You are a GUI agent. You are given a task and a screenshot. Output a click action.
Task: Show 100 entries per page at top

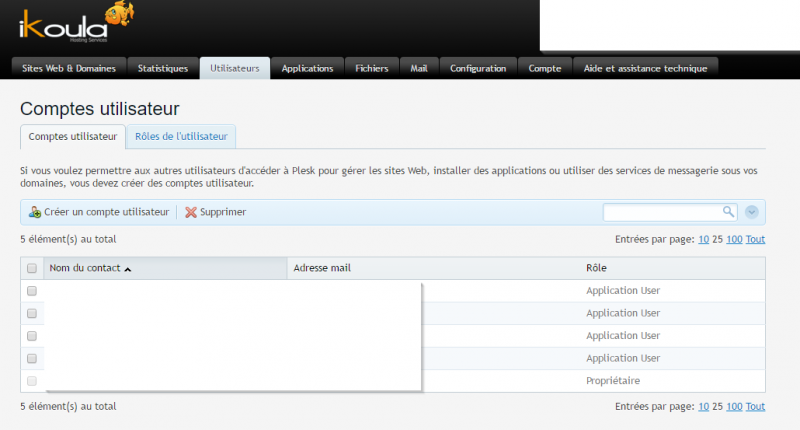click(734, 239)
